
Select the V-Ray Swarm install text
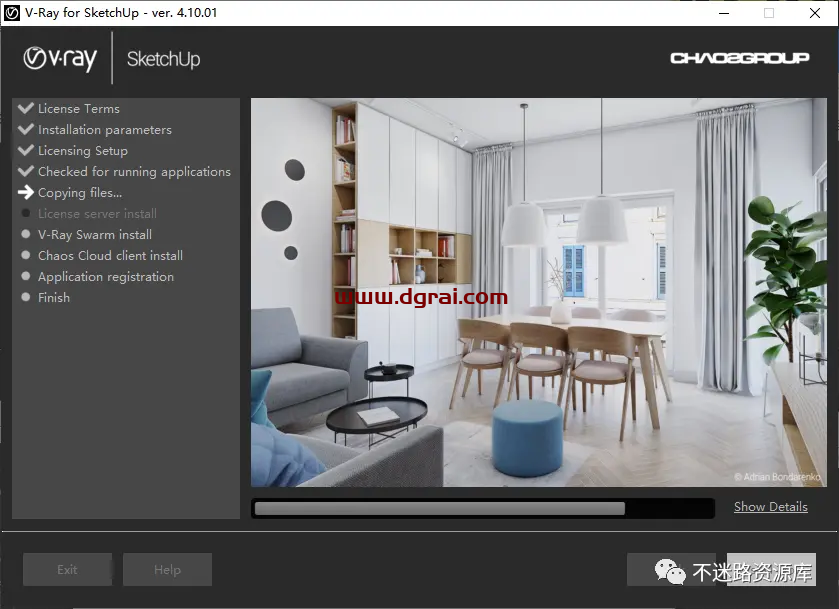pyautogui.click(x=95, y=234)
